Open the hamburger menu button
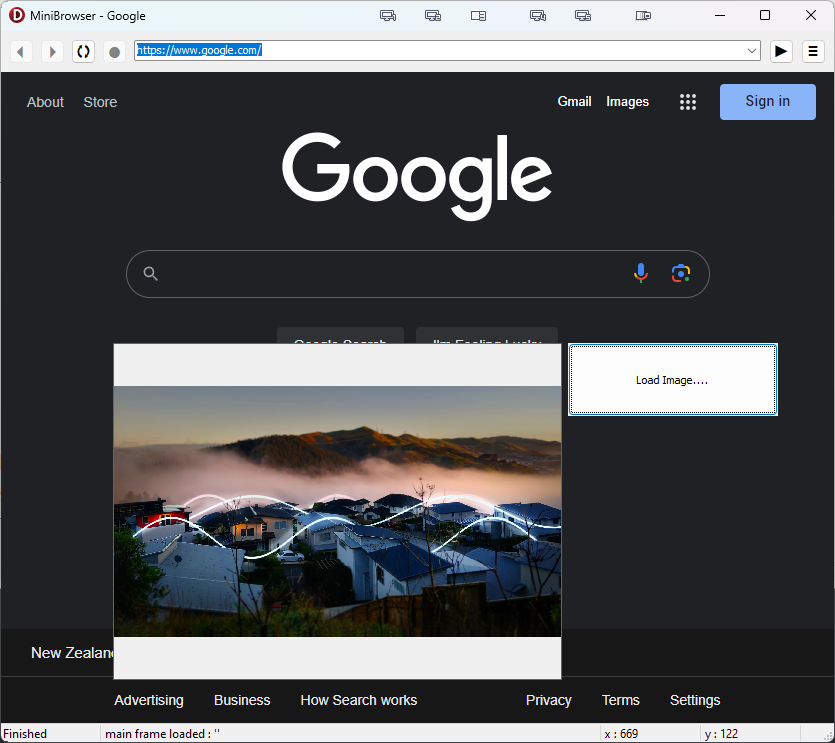 [813, 51]
